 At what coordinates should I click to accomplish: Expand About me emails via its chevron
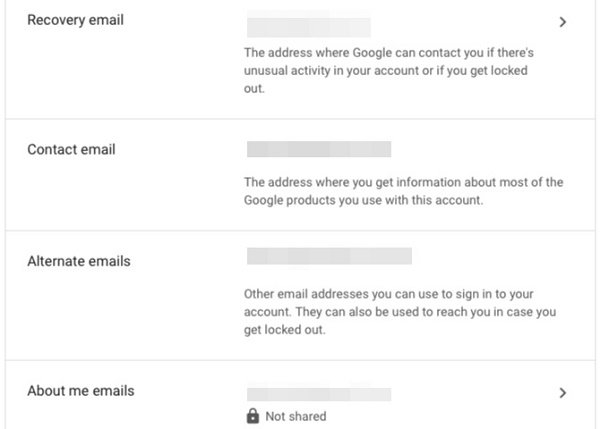click(x=563, y=392)
